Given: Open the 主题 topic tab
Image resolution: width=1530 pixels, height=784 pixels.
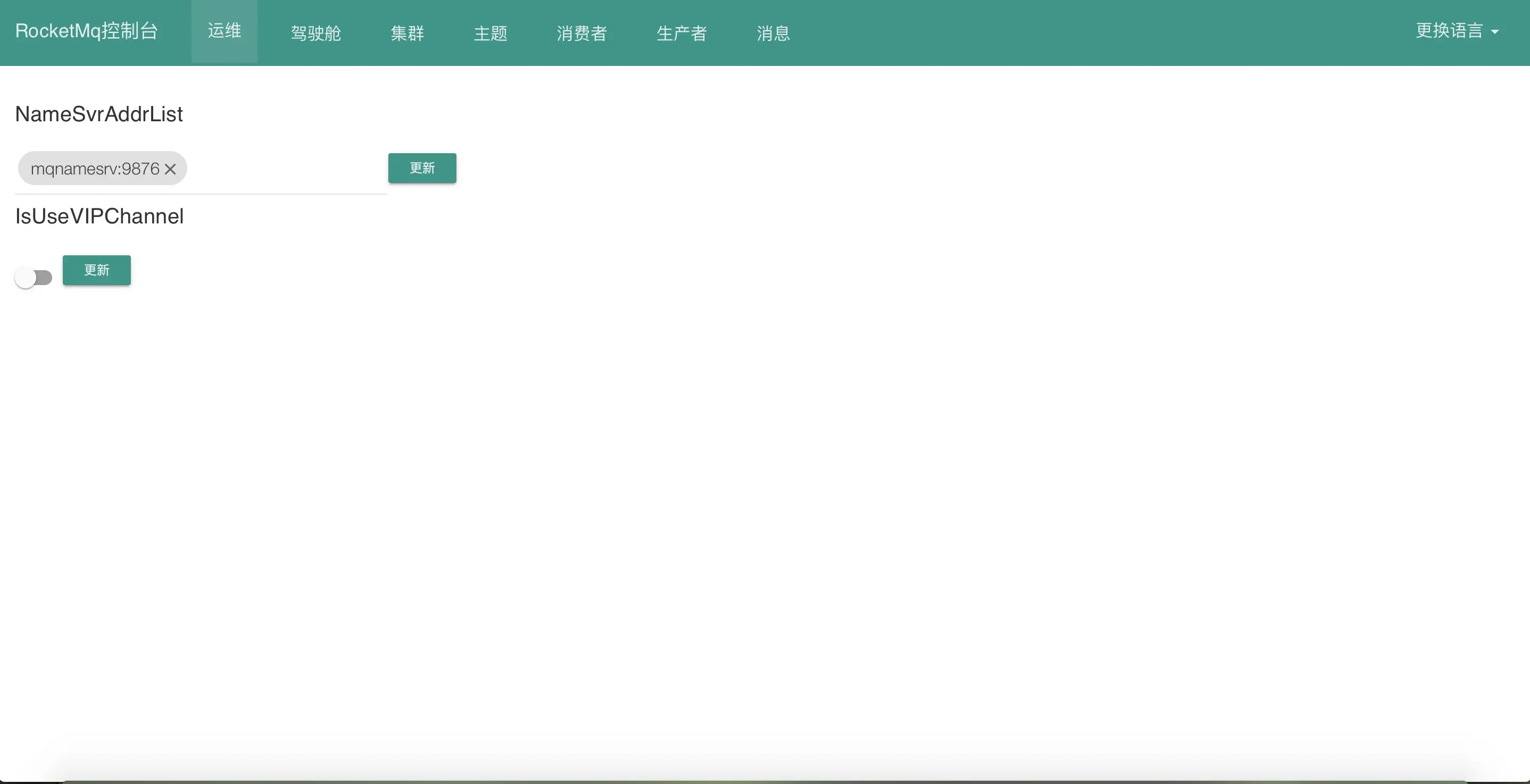Looking at the screenshot, I should pyautogui.click(x=490, y=34).
